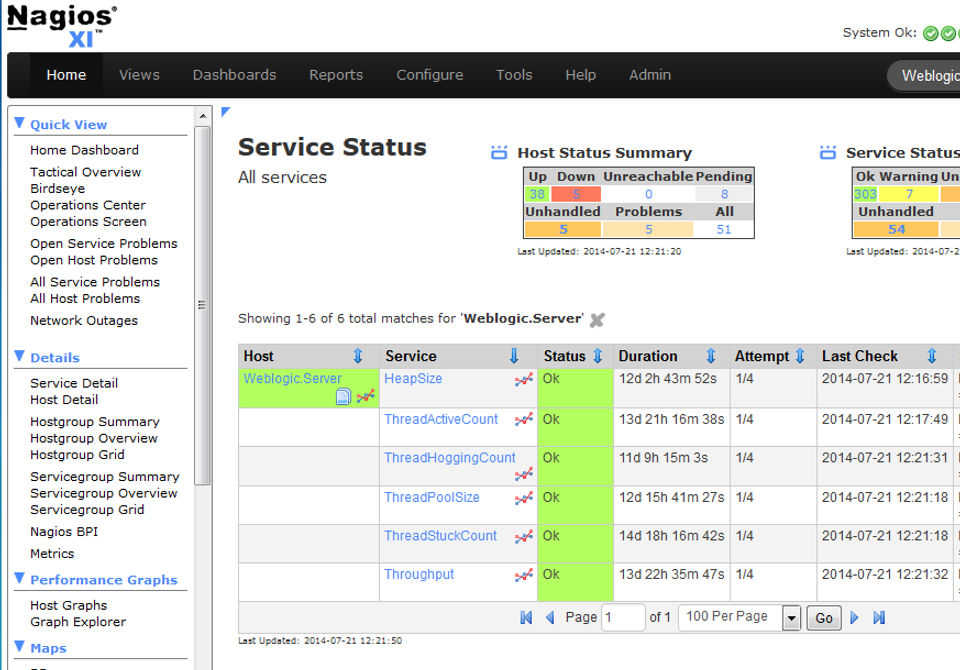
Task: Open Tactical Overview in sidebar
Action: (x=86, y=172)
